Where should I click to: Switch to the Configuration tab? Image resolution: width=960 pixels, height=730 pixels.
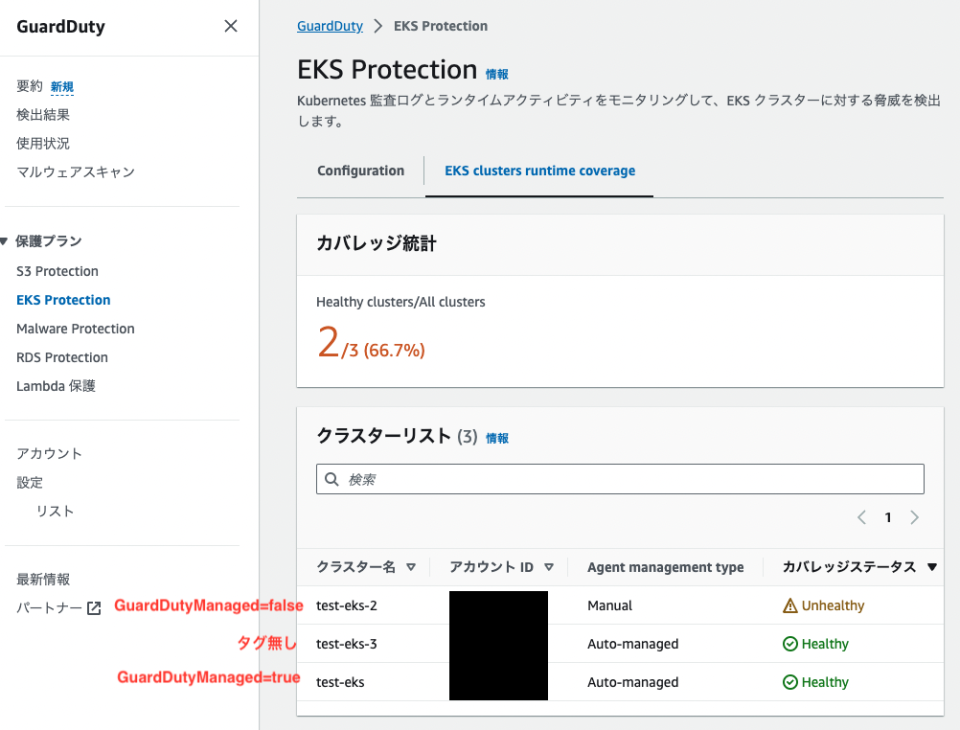(359, 171)
